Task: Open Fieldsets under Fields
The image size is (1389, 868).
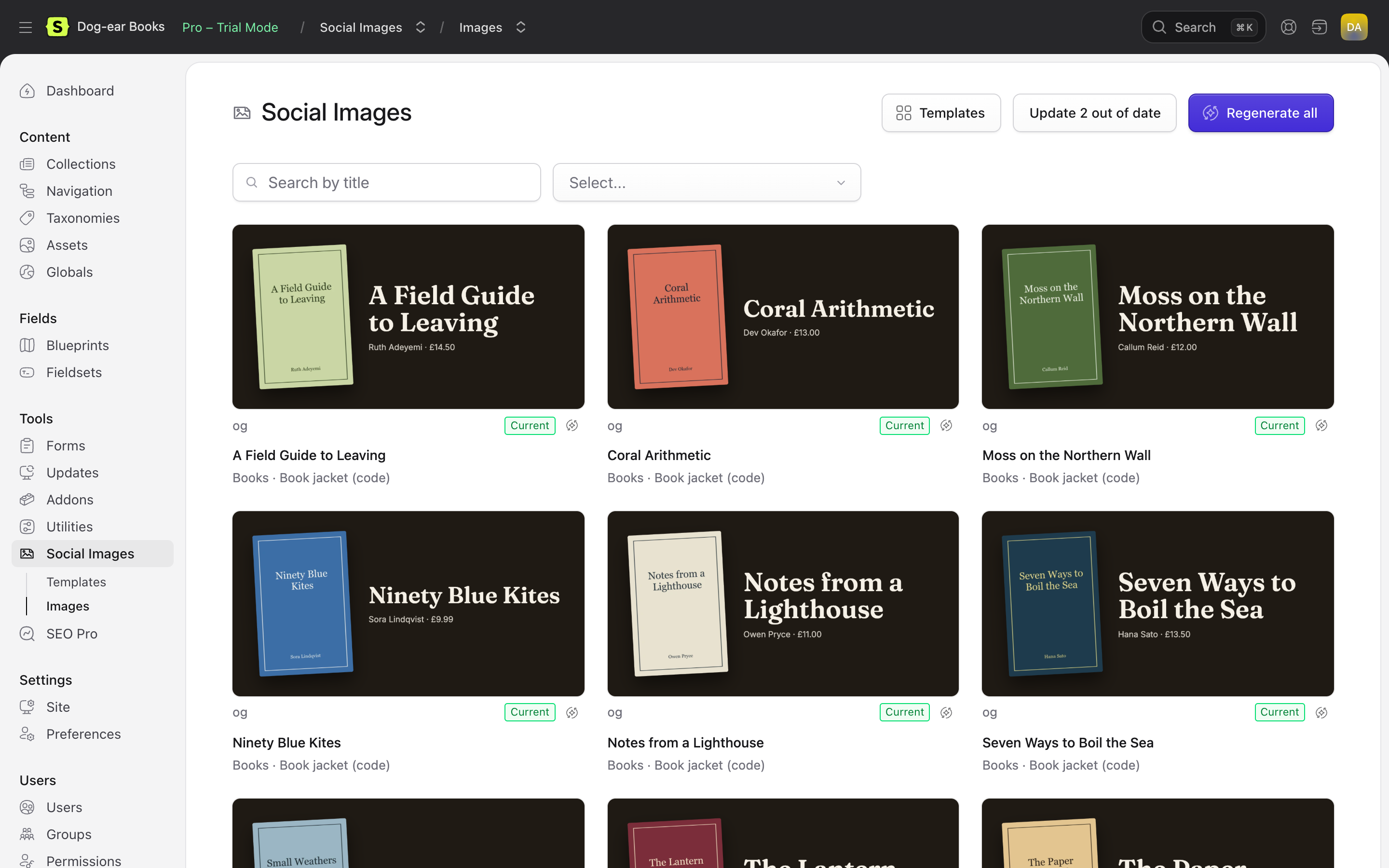Action: [x=93, y=373]
